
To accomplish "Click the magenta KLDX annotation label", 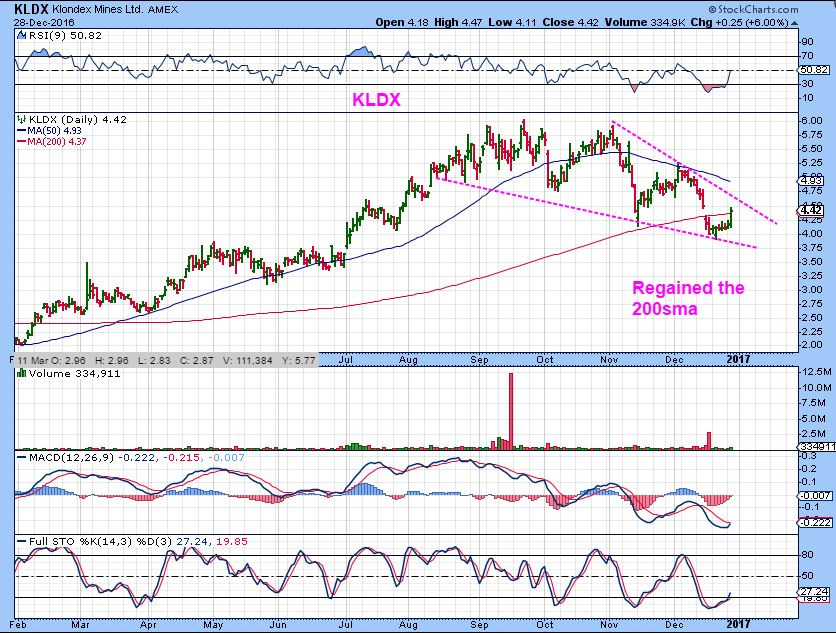I will 376,100.
